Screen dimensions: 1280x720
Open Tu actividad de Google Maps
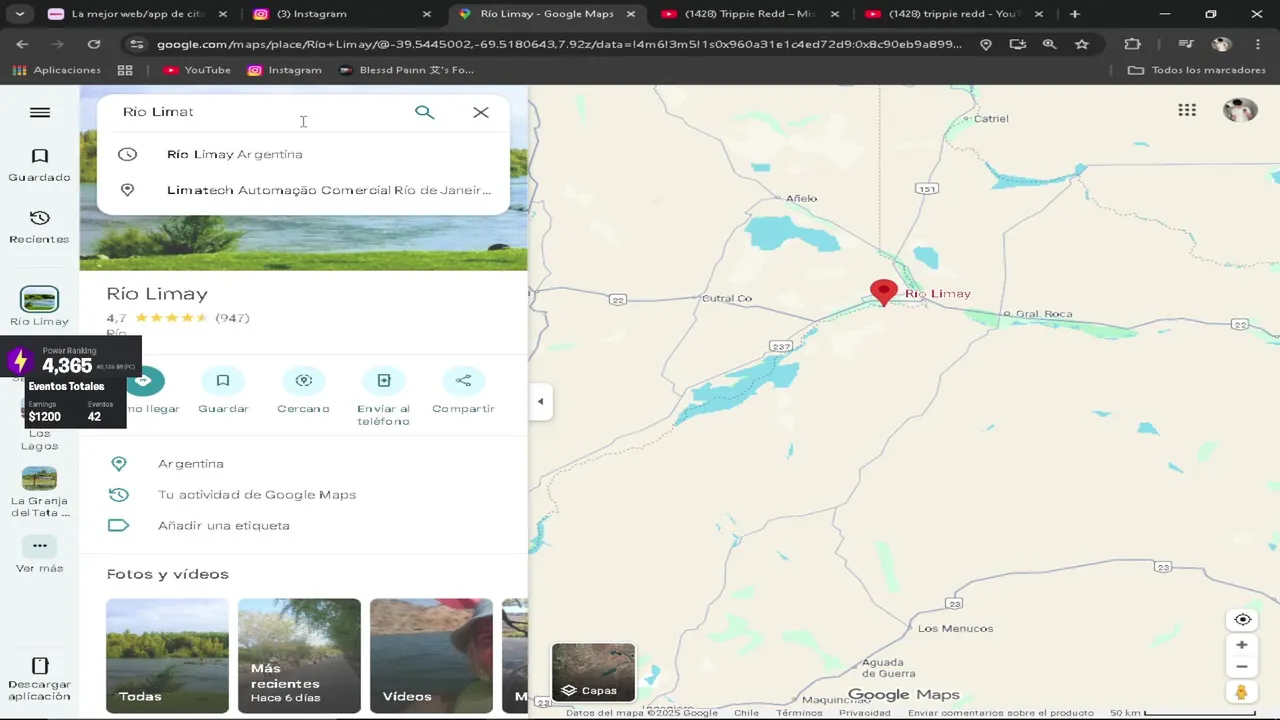[303, 495]
